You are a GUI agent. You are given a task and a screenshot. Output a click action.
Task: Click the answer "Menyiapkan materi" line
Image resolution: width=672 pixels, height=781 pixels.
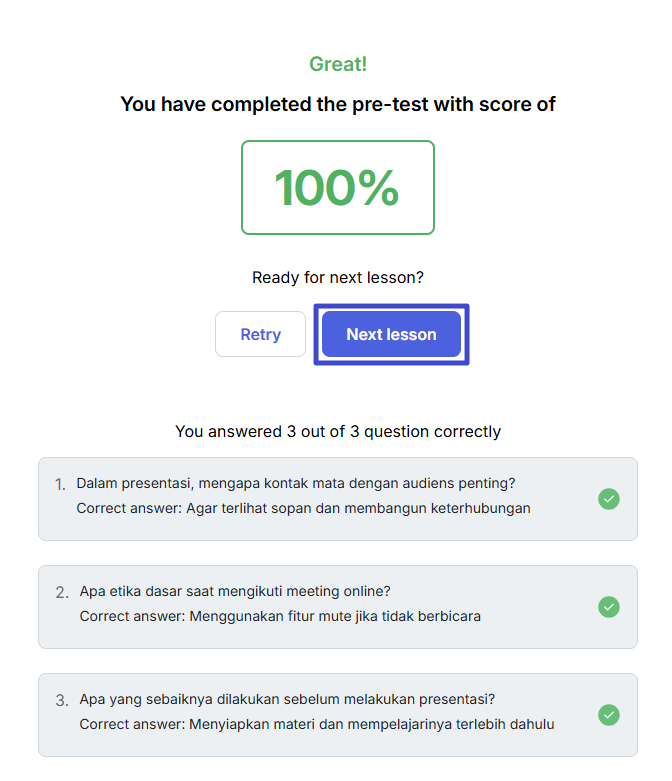click(317, 724)
